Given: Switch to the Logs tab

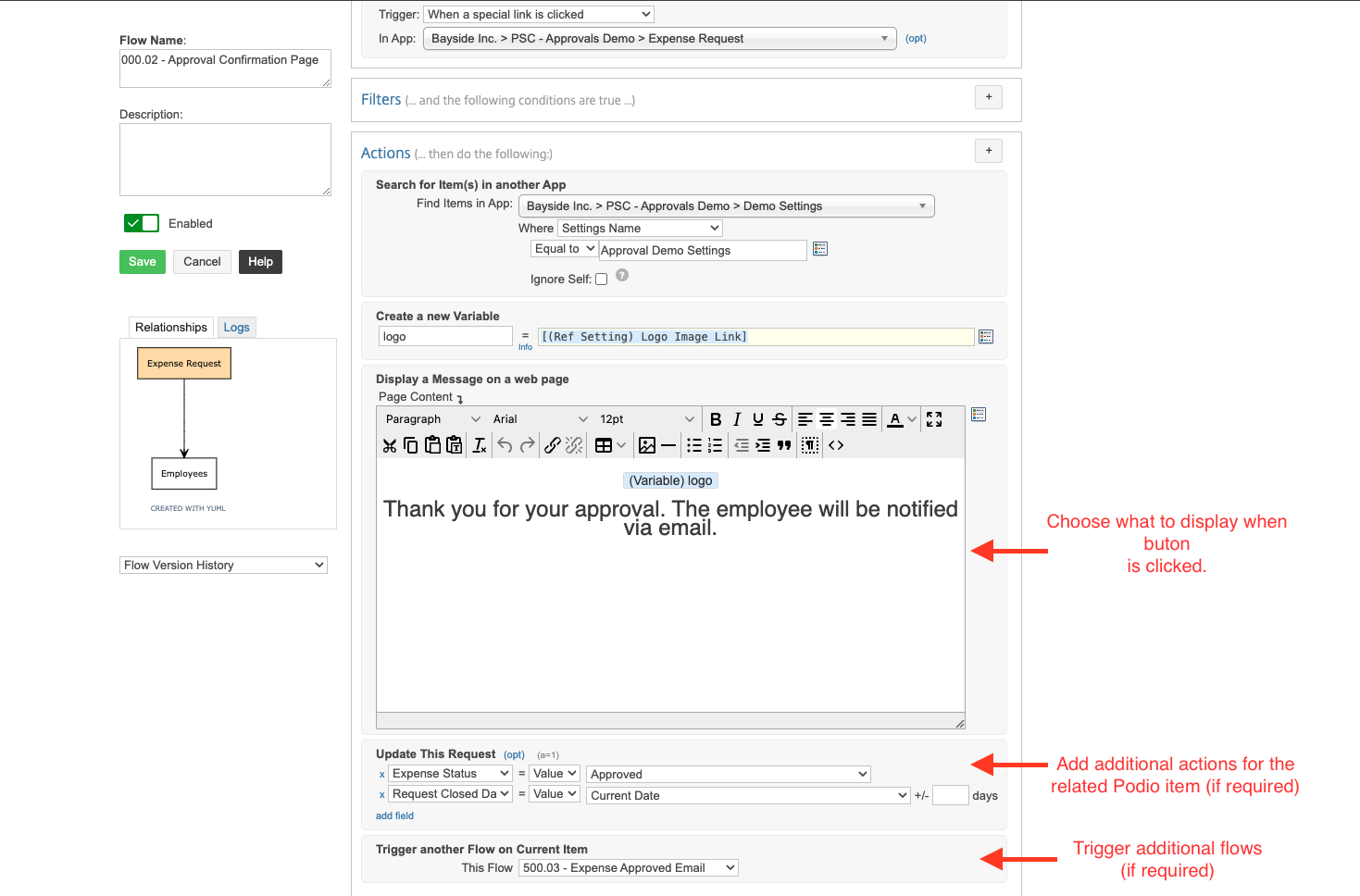Looking at the screenshot, I should (x=236, y=328).
